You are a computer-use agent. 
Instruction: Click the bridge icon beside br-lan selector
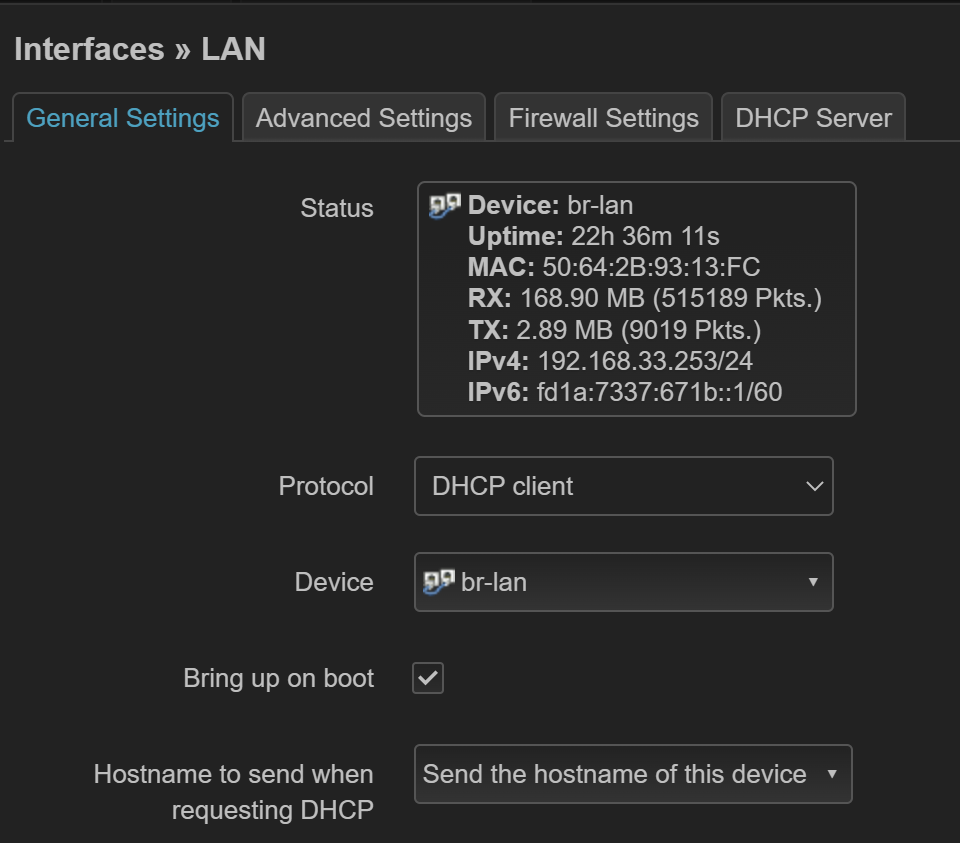(x=439, y=581)
